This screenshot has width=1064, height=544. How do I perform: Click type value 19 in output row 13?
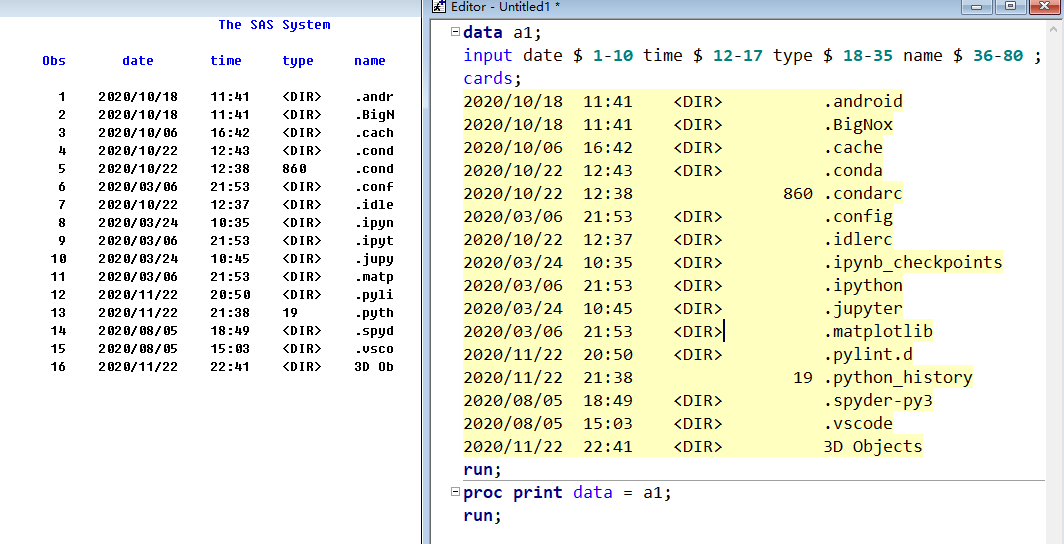(290, 313)
